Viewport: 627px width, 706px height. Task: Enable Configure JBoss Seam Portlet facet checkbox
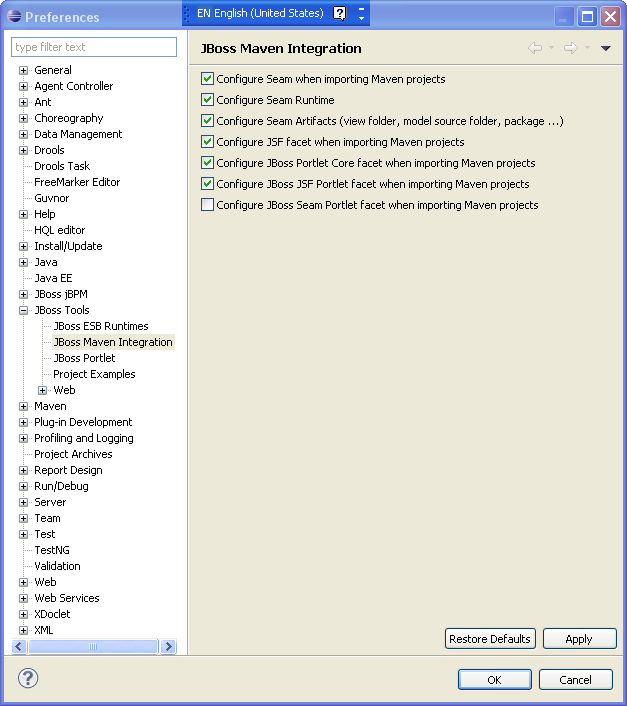(x=207, y=205)
